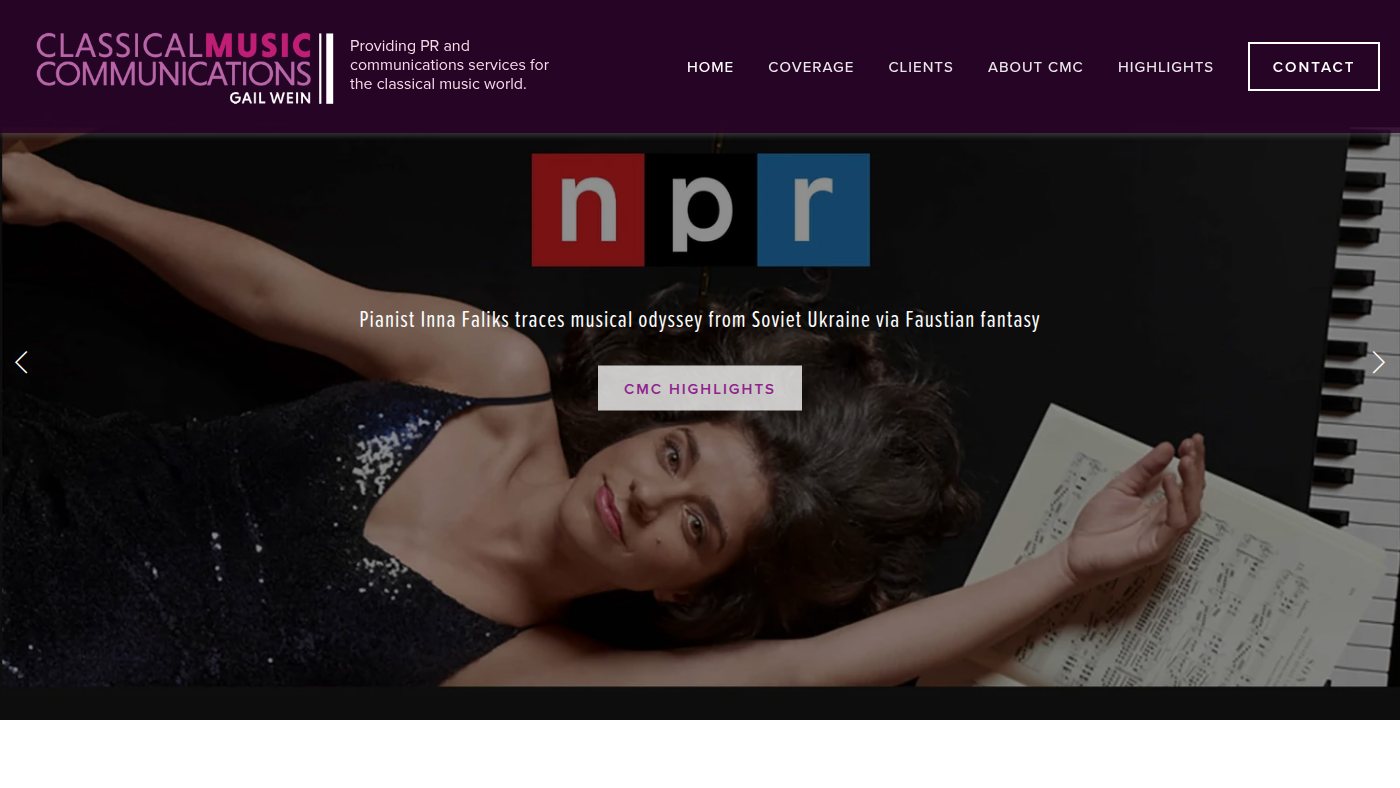Click the Contact button
Viewport: 1400px width, 788px height.
click(1313, 67)
